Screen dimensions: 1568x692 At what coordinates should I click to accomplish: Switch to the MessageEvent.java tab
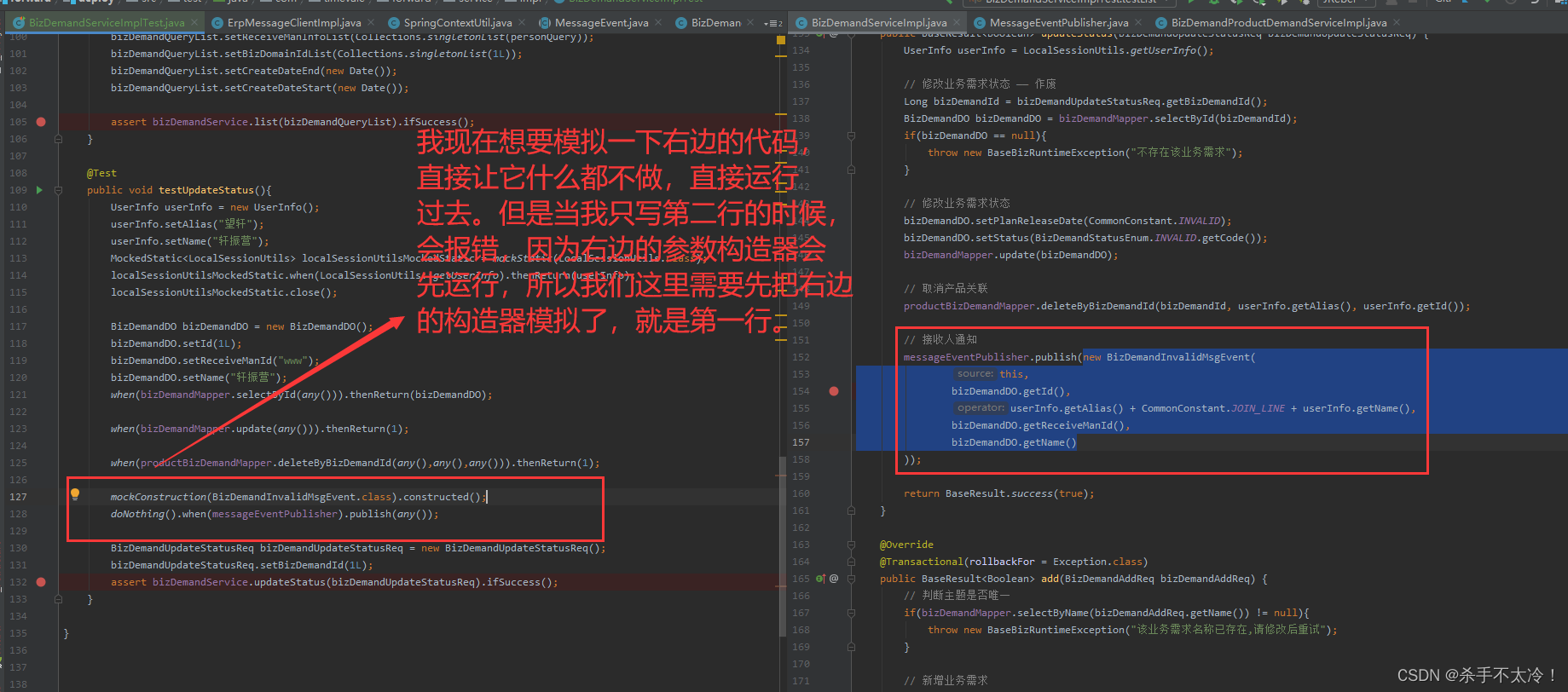pos(601,23)
